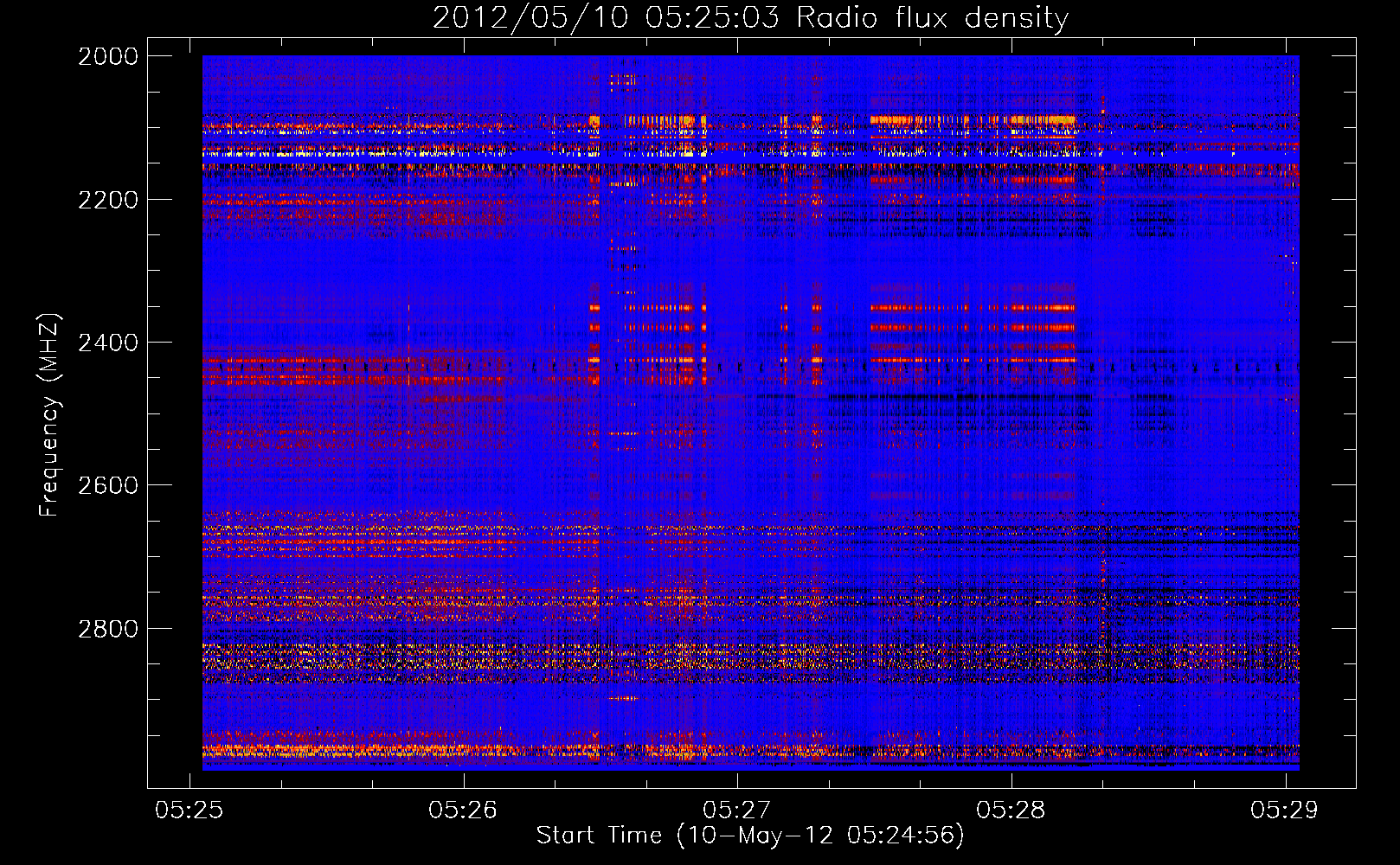The height and width of the screenshot is (865, 1400).
Task: Select the 2400 frequency tick label
Action: (x=108, y=343)
